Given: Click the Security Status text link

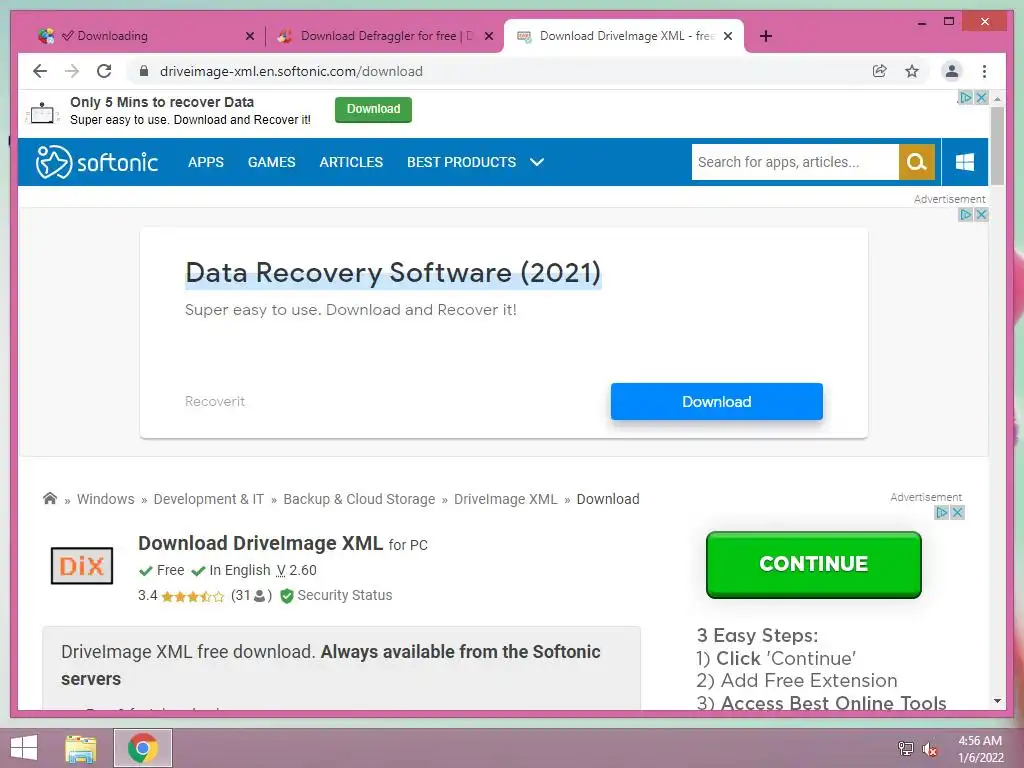Looking at the screenshot, I should (x=345, y=596).
